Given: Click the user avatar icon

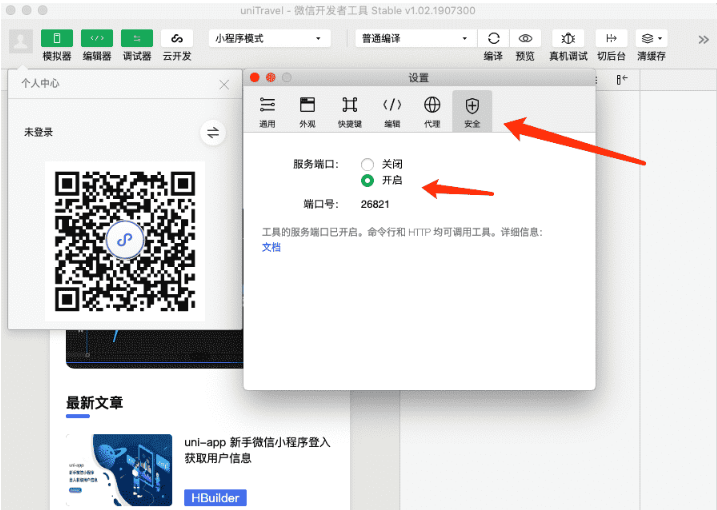Looking at the screenshot, I should coord(21,41).
